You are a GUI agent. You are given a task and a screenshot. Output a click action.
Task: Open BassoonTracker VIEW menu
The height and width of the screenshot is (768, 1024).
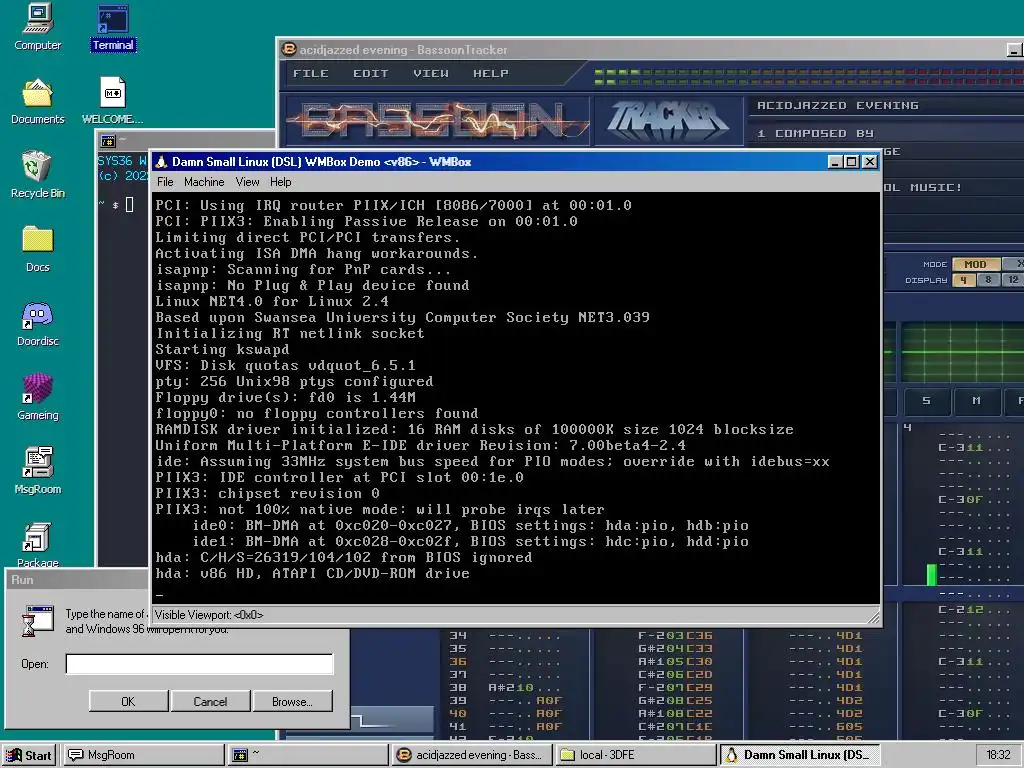430,74
